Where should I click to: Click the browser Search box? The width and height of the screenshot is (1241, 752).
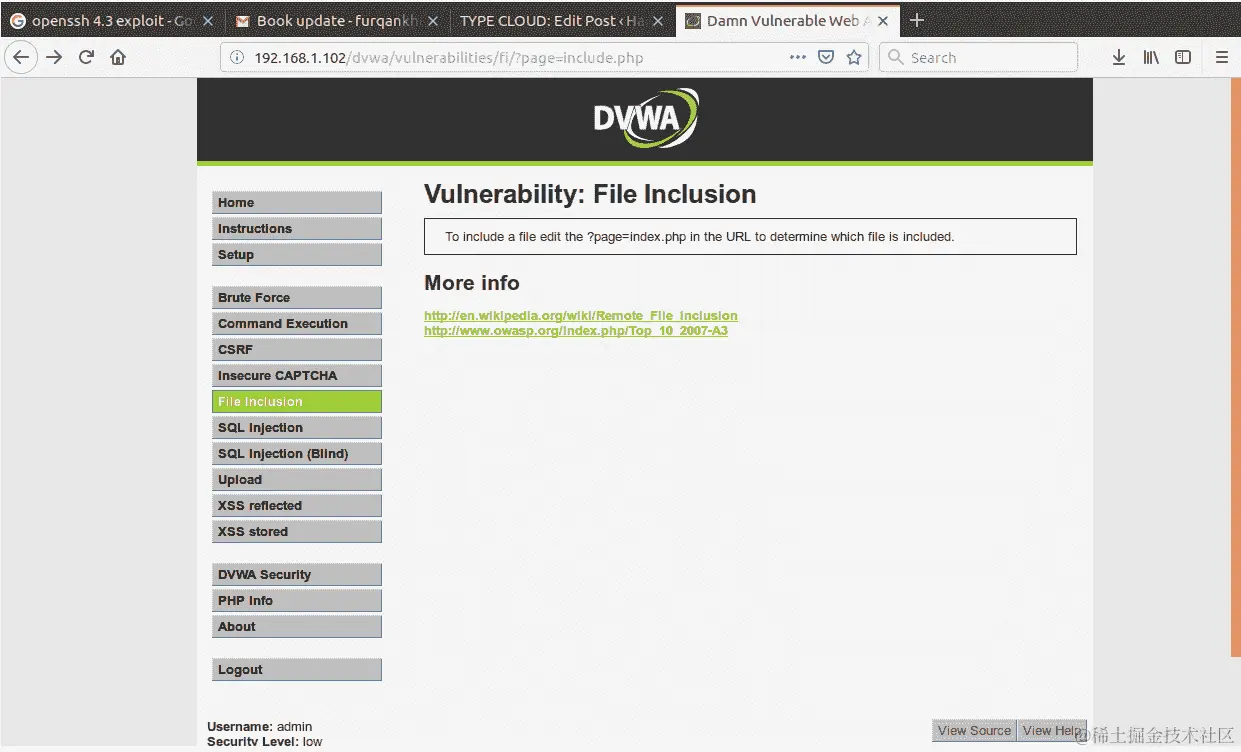[979, 57]
